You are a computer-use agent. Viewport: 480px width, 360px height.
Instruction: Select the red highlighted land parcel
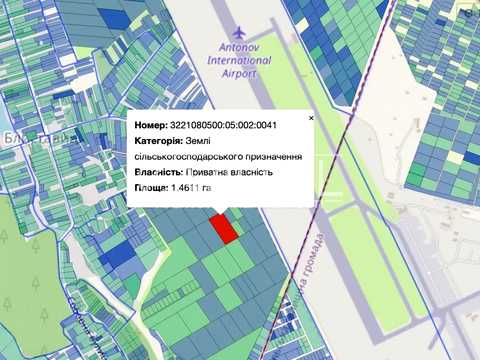click(224, 229)
